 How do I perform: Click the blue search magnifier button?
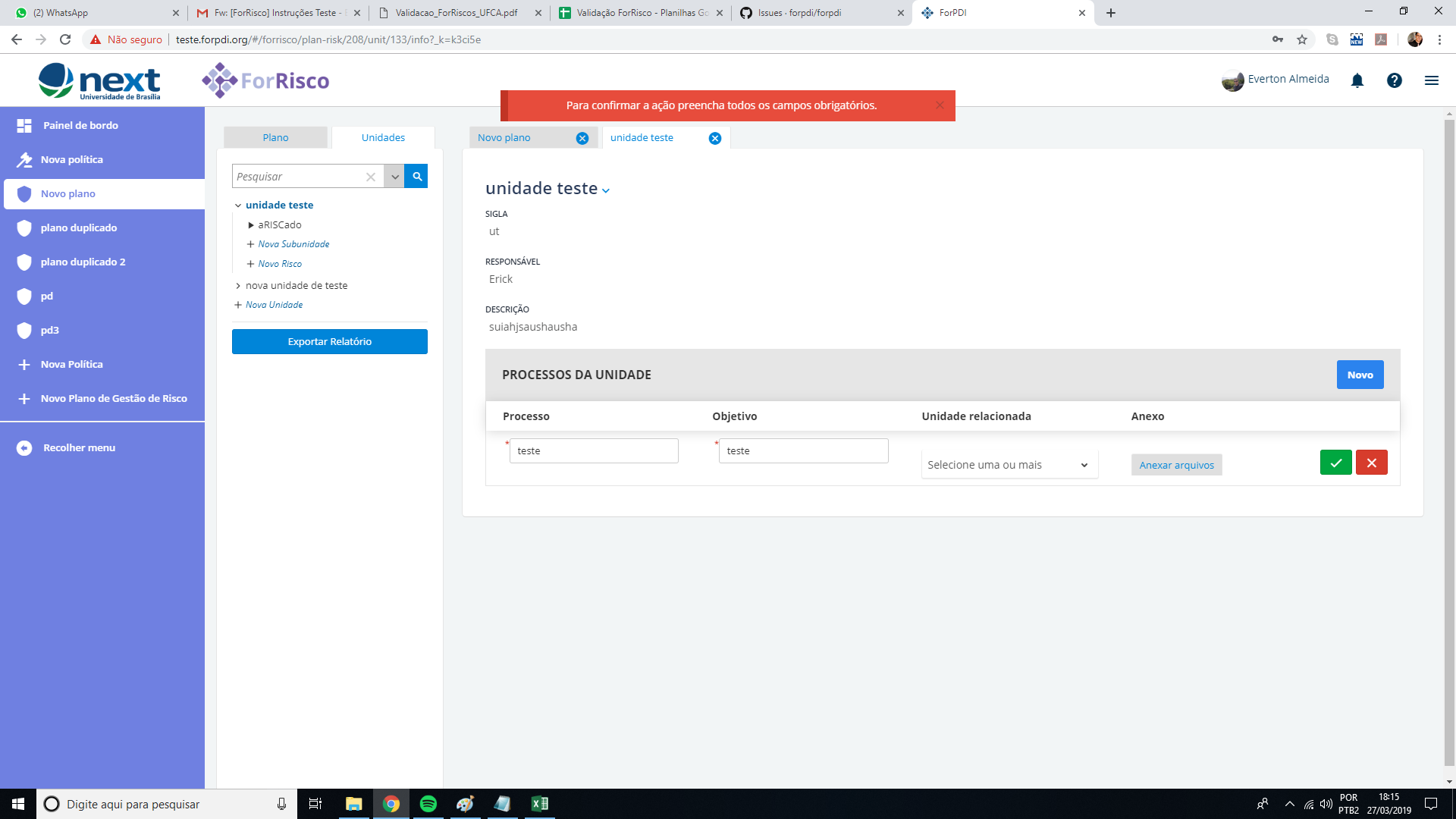tap(416, 176)
